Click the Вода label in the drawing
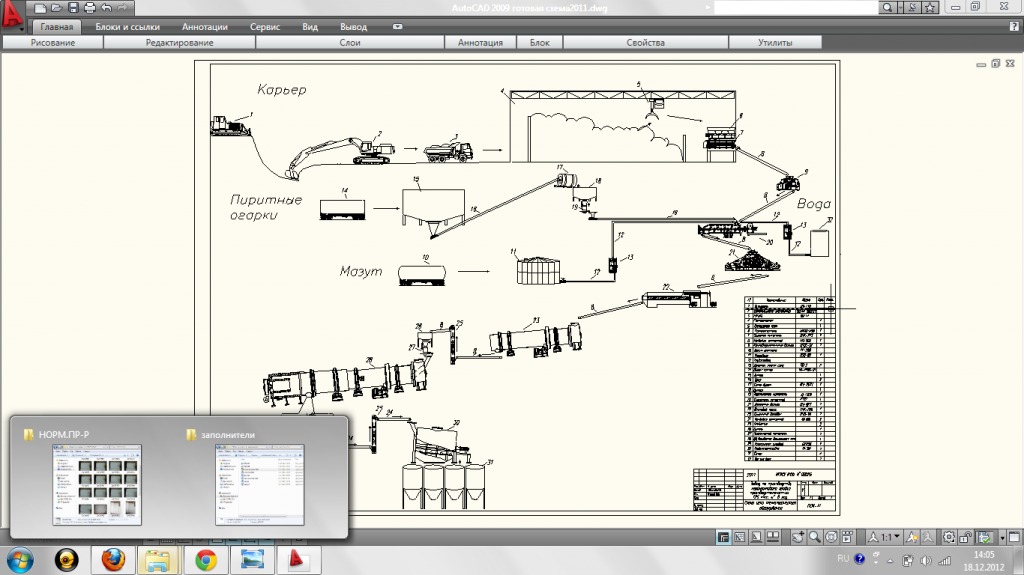The height and width of the screenshot is (575, 1024). [x=813, y=204]
